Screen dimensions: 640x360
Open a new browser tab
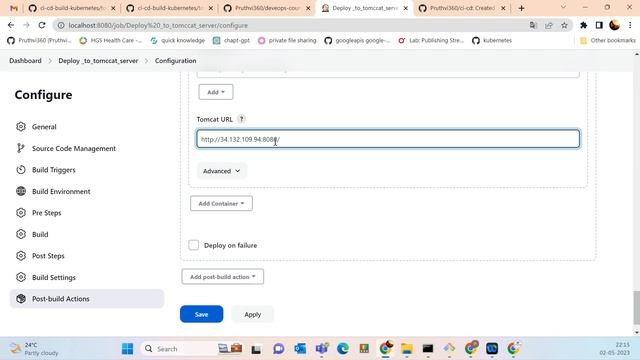click(521, 8)
